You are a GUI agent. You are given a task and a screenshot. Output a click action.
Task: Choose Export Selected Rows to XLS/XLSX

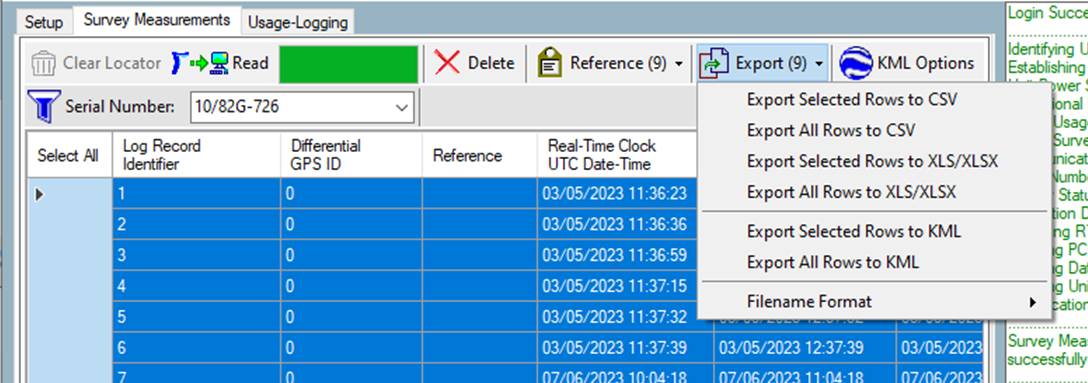[872, 161]
